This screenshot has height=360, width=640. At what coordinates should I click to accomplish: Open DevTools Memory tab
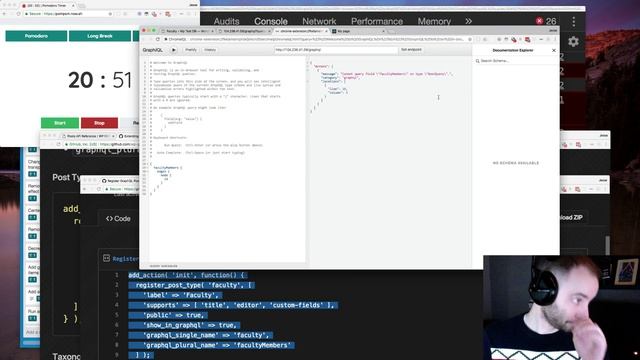click(x=434, y=21)
